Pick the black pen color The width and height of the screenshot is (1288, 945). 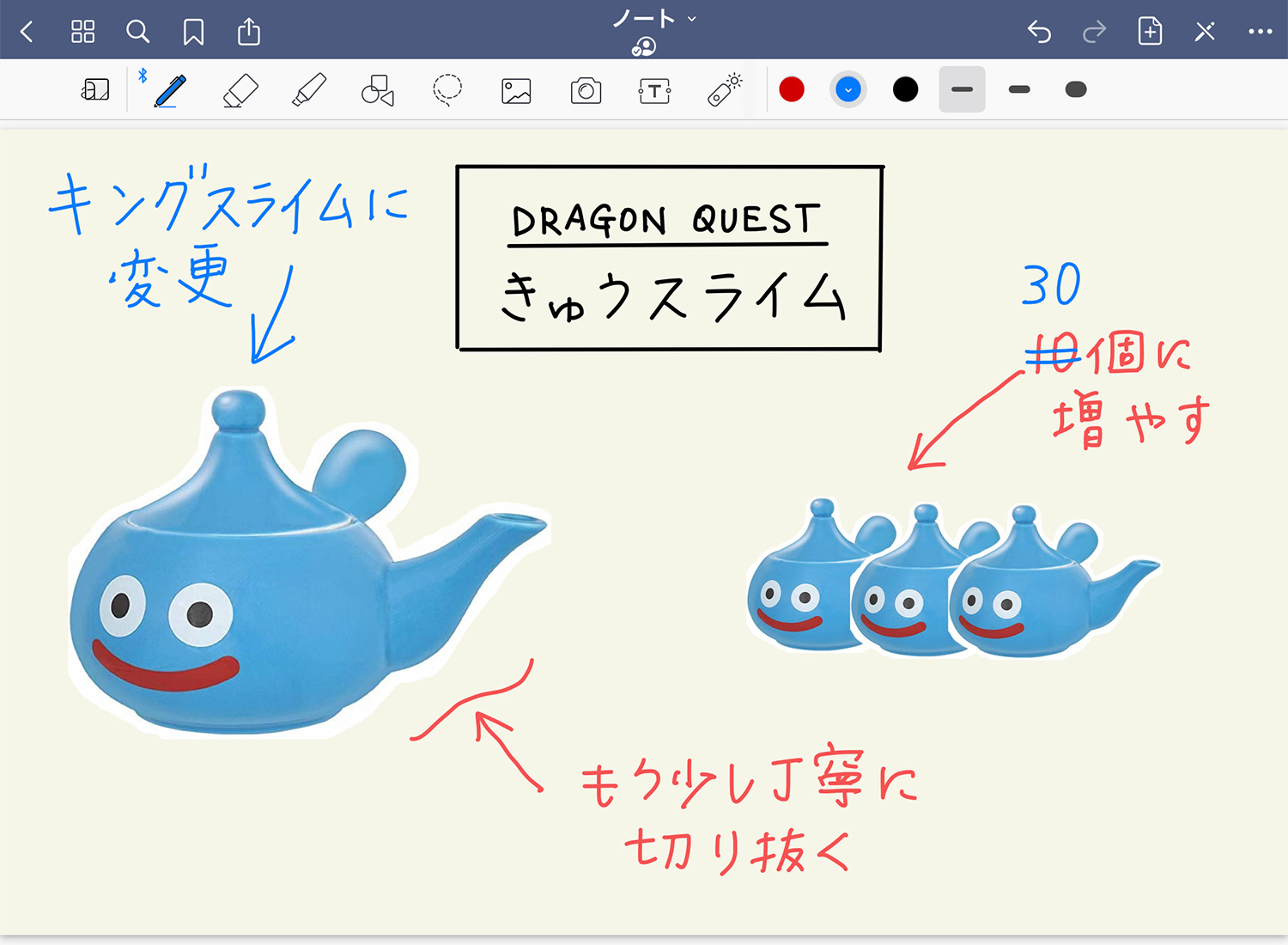[x=905, y=89]
